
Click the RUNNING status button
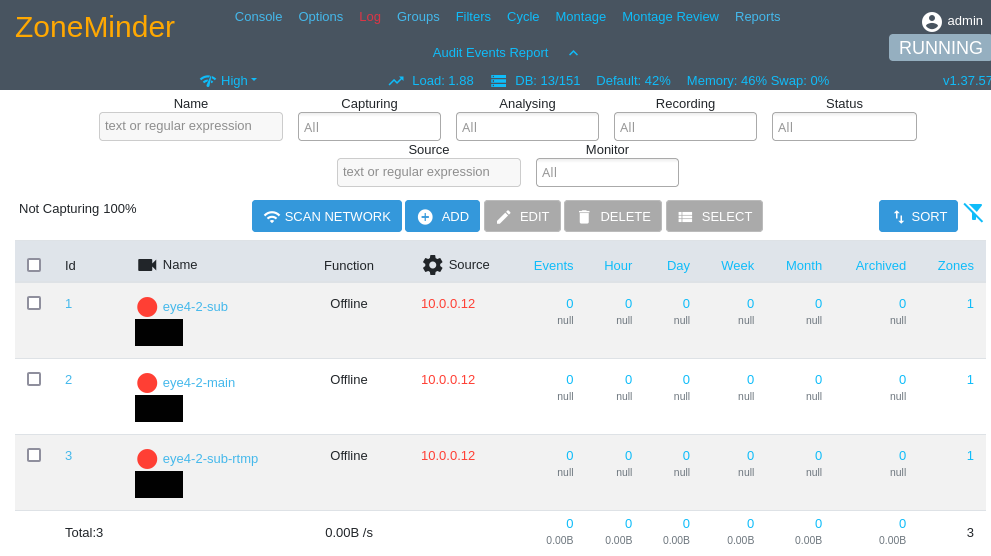(x=940, y=47)
